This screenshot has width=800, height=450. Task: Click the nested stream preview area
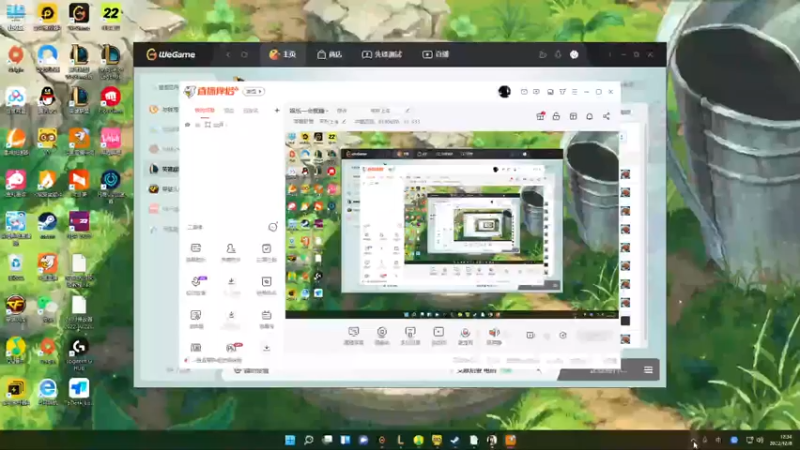tap(452, 224)
